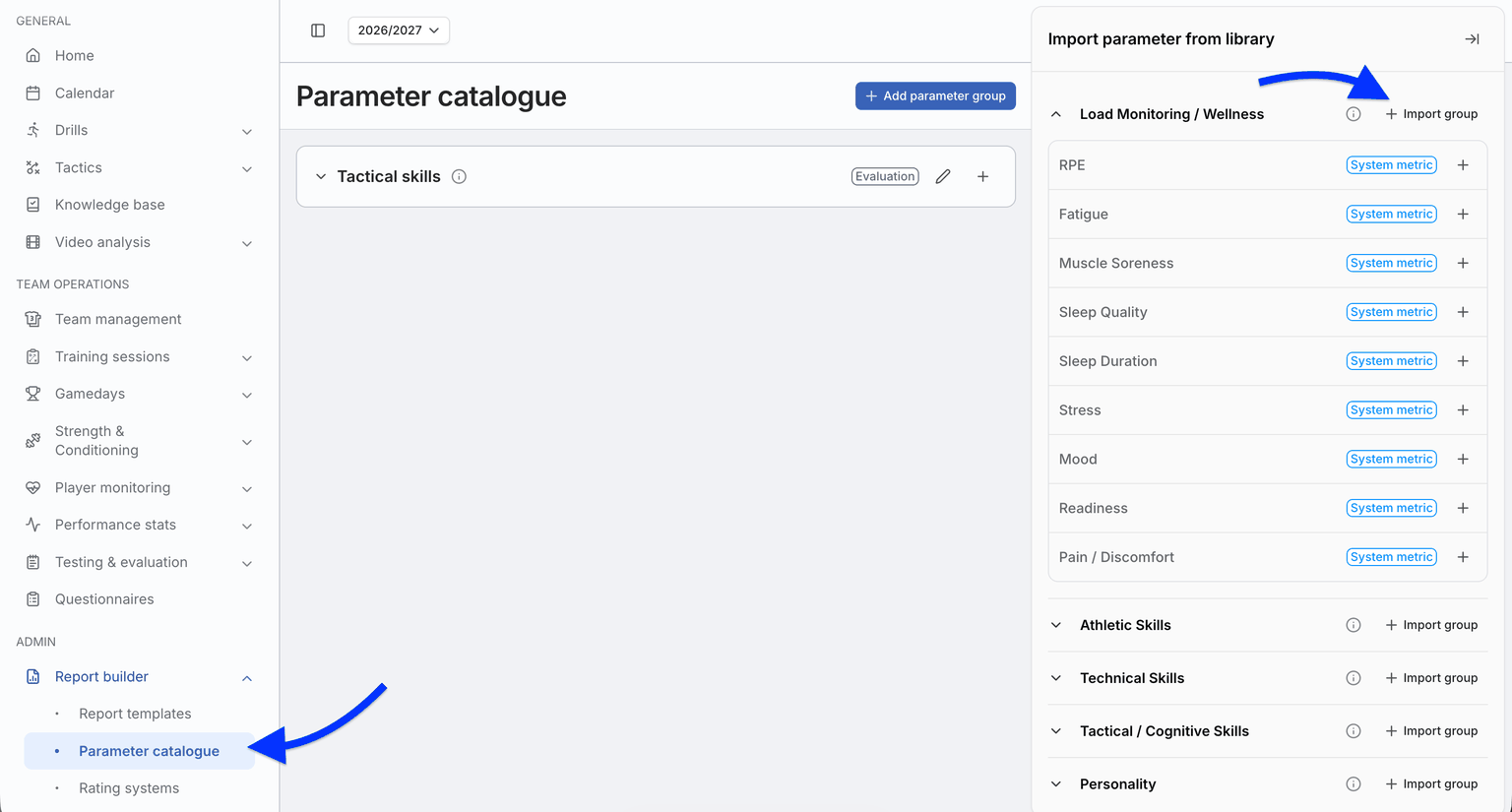1512x812 pixels.
Task: Click info icon beside Athletic Skills
Action: click(x=1354, y=625)
